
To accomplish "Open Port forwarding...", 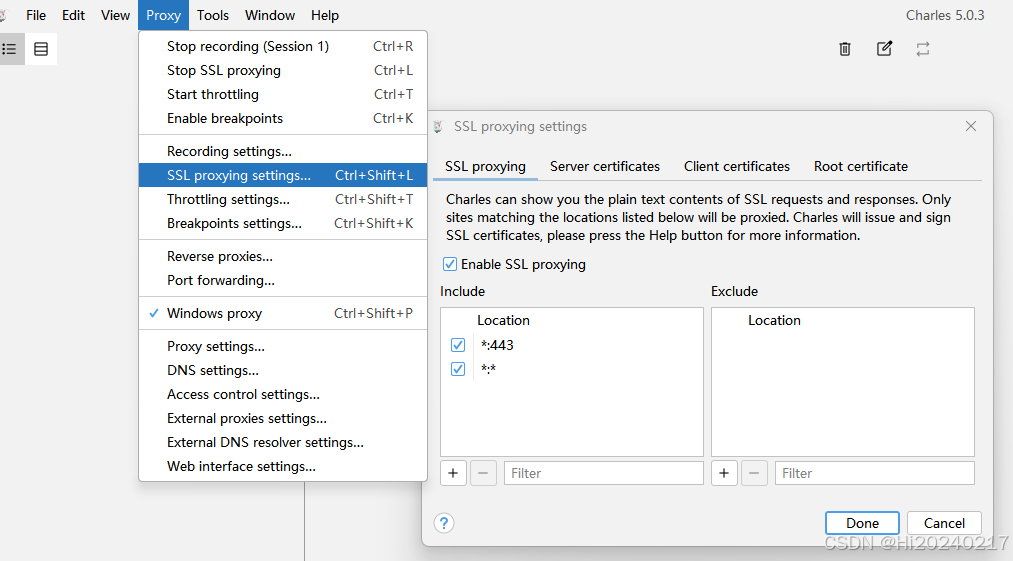I will click(283, 280).
